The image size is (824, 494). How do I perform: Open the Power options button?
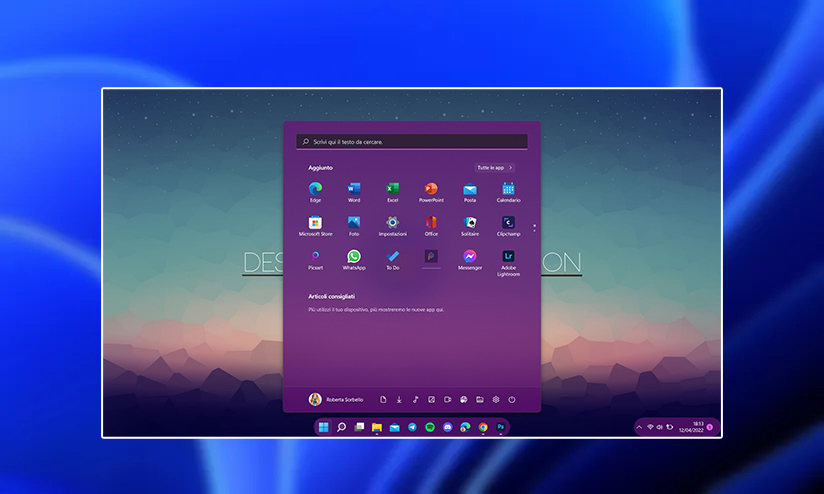tap(512, 399)
